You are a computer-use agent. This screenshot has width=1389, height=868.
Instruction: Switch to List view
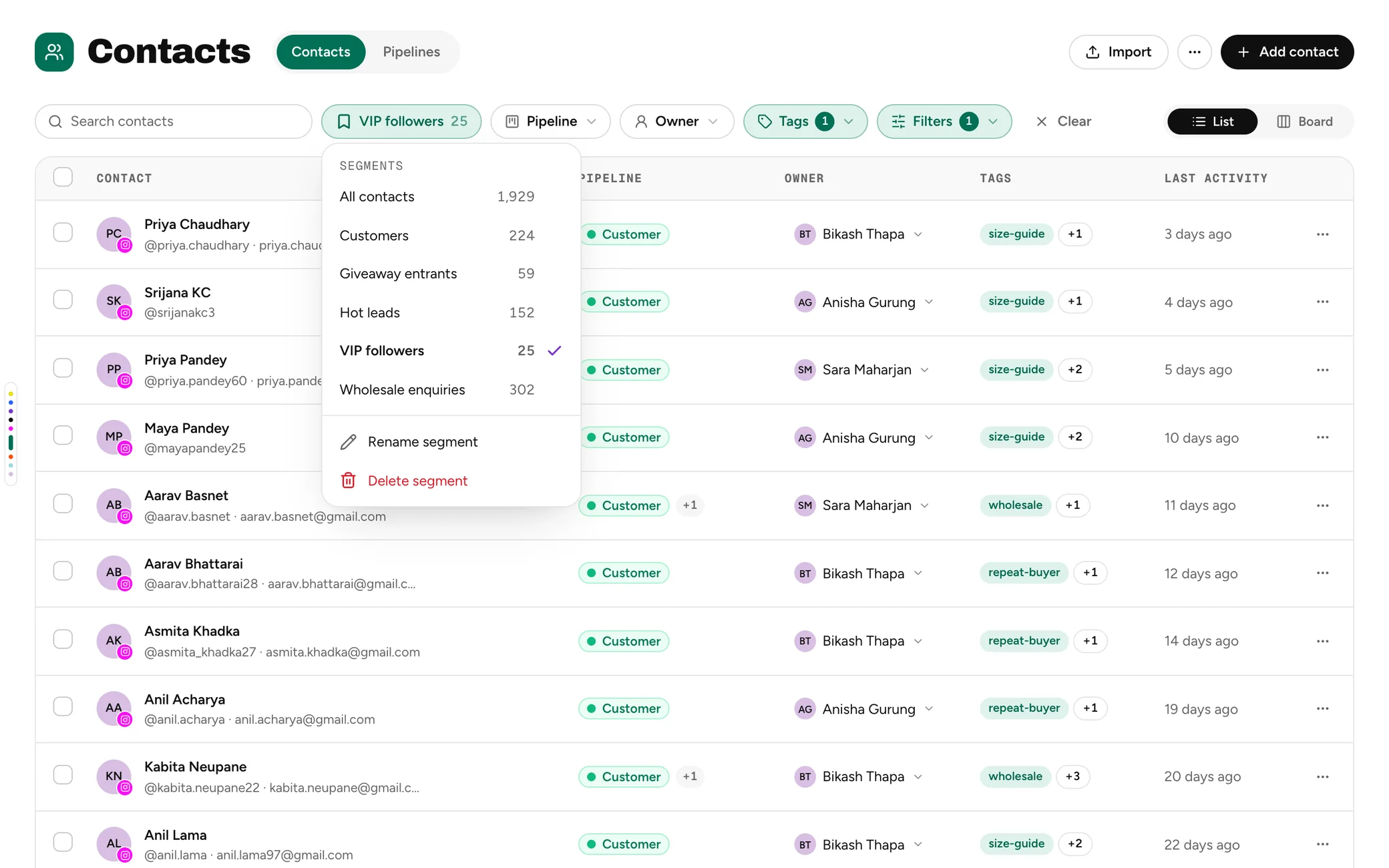pyautogui.click(x=1212, y=122)
